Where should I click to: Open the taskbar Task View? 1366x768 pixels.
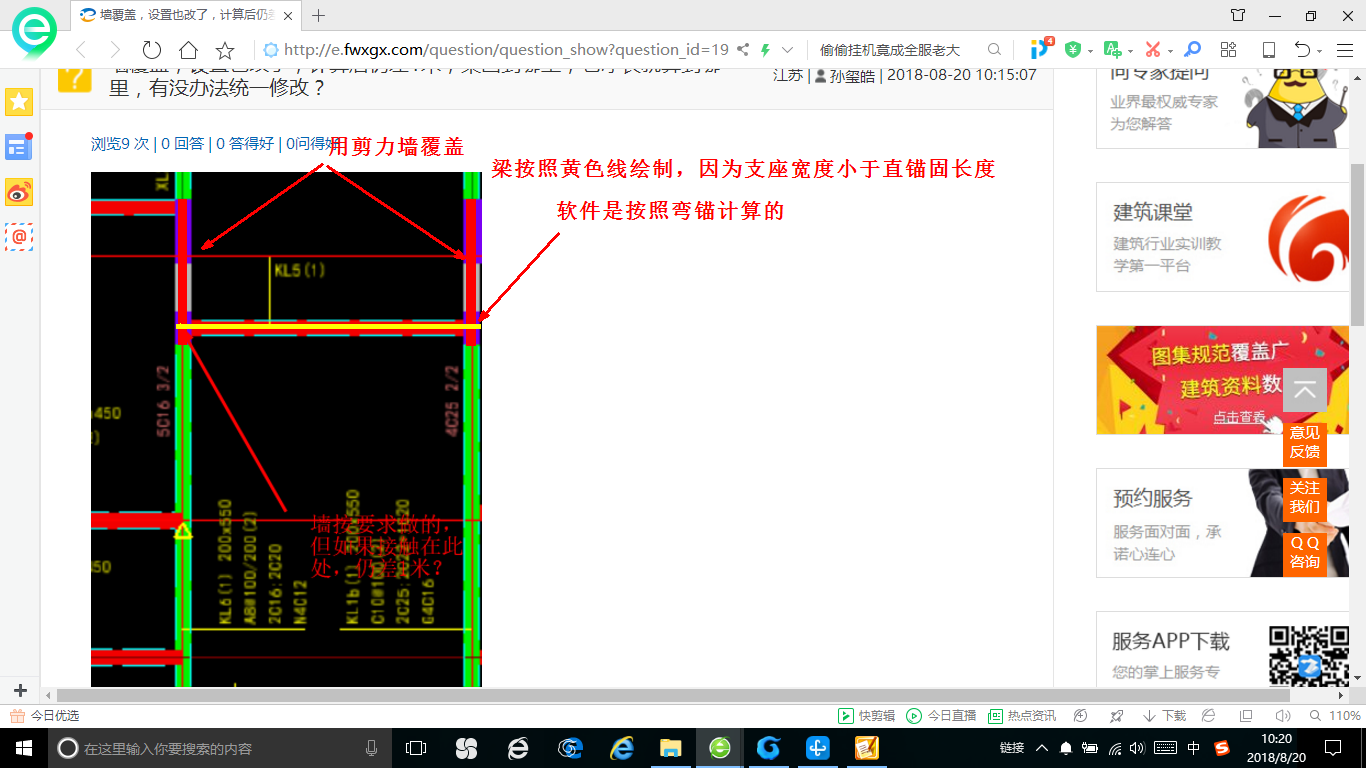[x=416, y=748]
